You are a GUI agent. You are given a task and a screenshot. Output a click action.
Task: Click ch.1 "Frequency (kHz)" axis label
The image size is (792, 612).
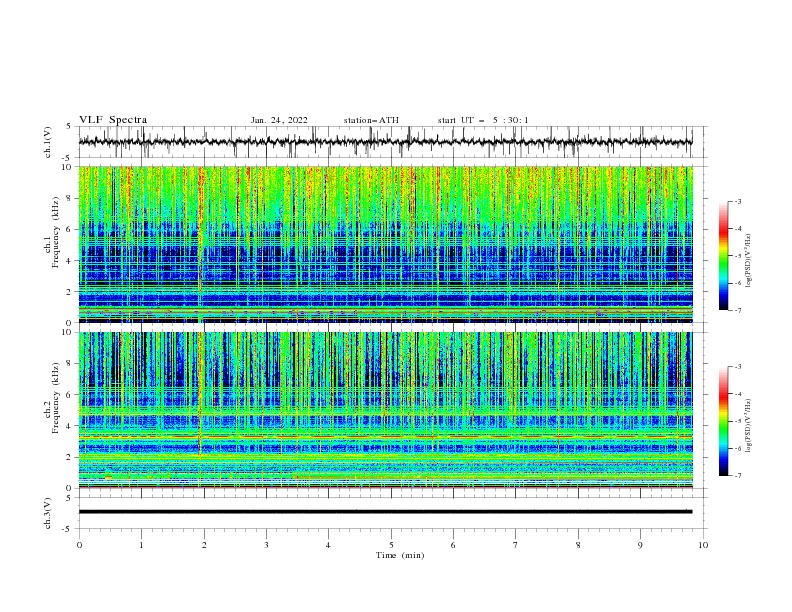56,230
